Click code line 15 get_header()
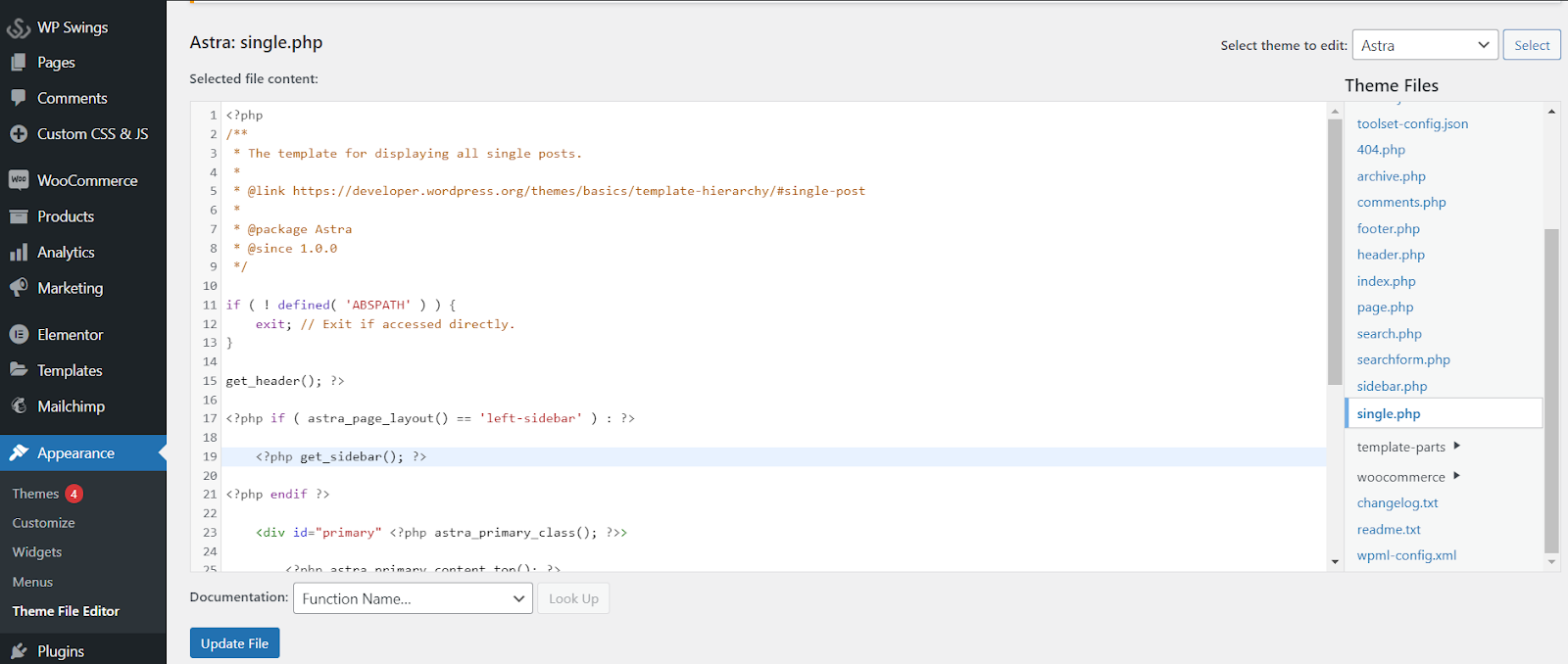Image resolution: width=1568 pixels, height=664 pixels. tap(285, 381)
